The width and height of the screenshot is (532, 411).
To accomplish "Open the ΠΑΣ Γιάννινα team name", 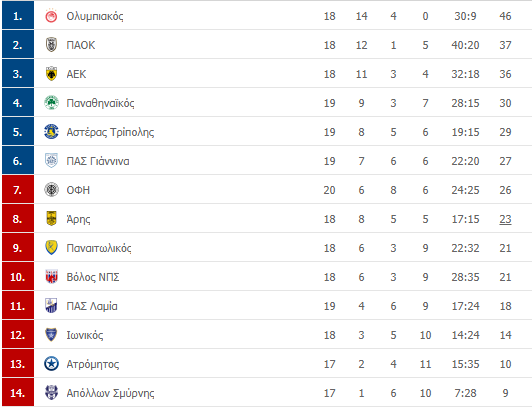I will 98,161.
